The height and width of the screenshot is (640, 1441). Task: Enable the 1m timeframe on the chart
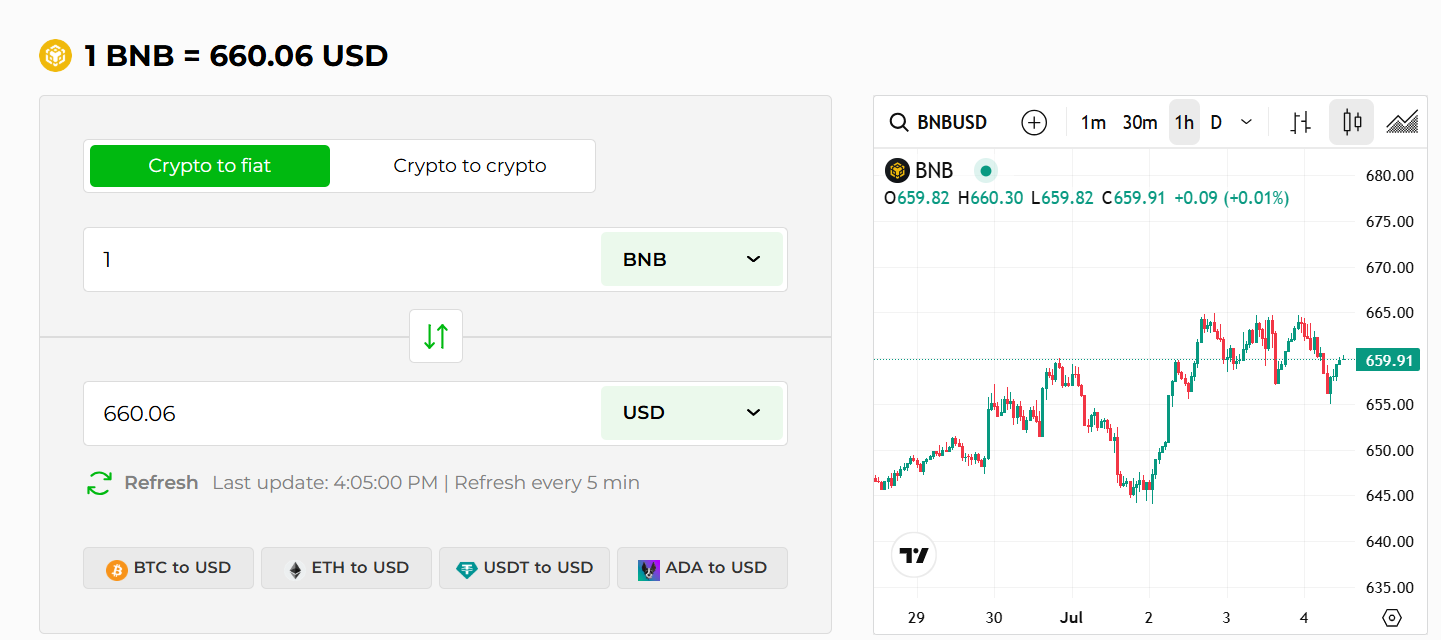tap(1092, 122)
